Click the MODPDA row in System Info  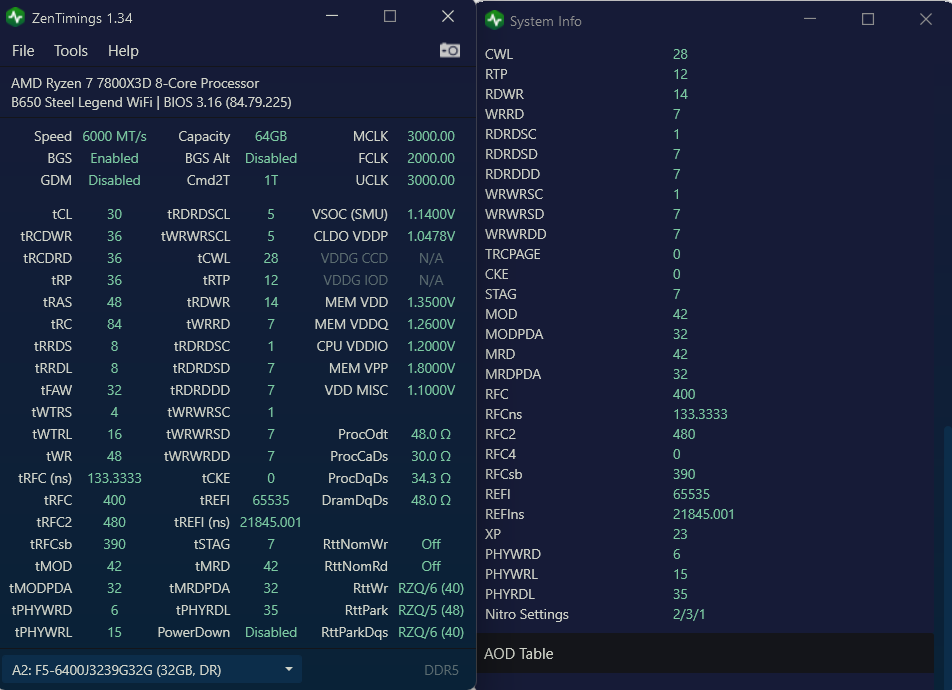pos(704,334)
